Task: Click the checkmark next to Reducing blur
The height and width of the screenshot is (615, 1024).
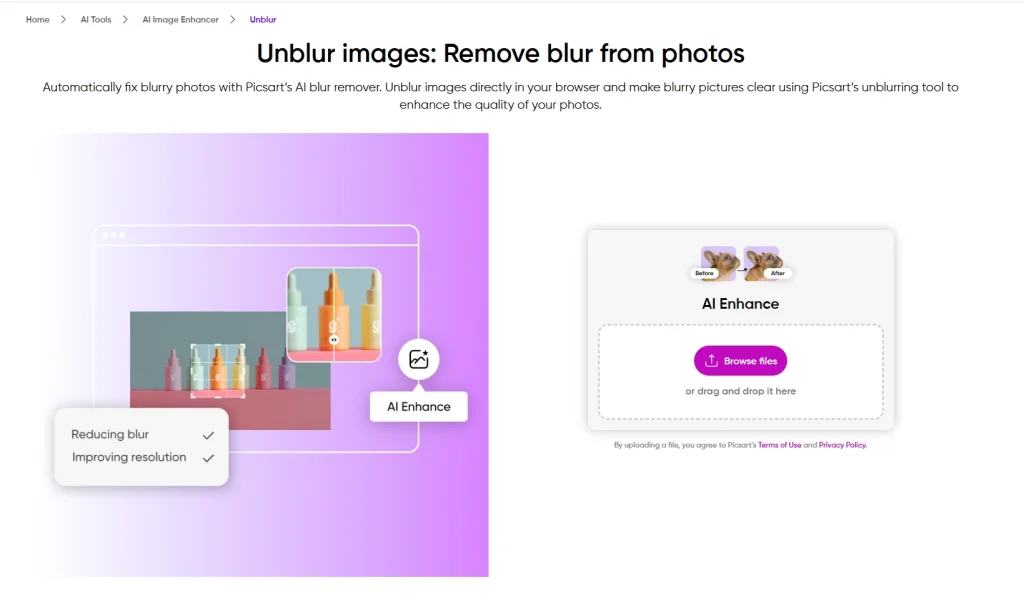Action: pyautogui.click(x=208, y=435)
